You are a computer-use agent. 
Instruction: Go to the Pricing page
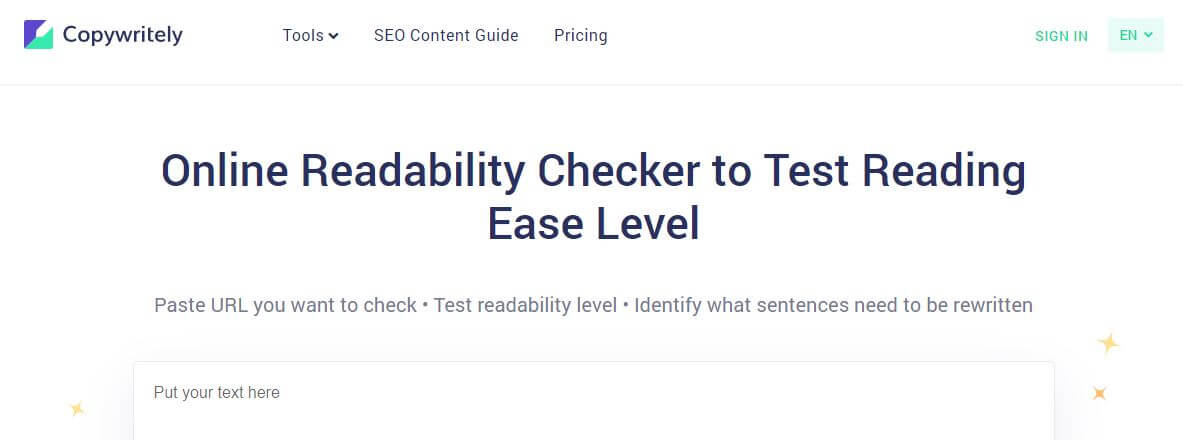click(581, 36)
